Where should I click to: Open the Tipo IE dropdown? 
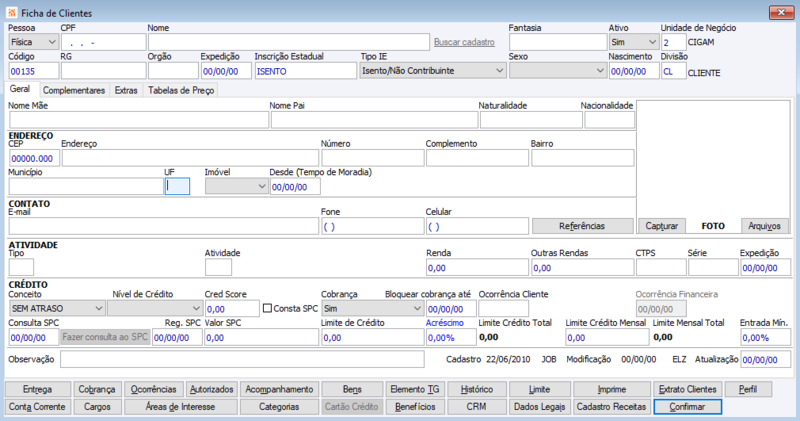pos(433,71)
